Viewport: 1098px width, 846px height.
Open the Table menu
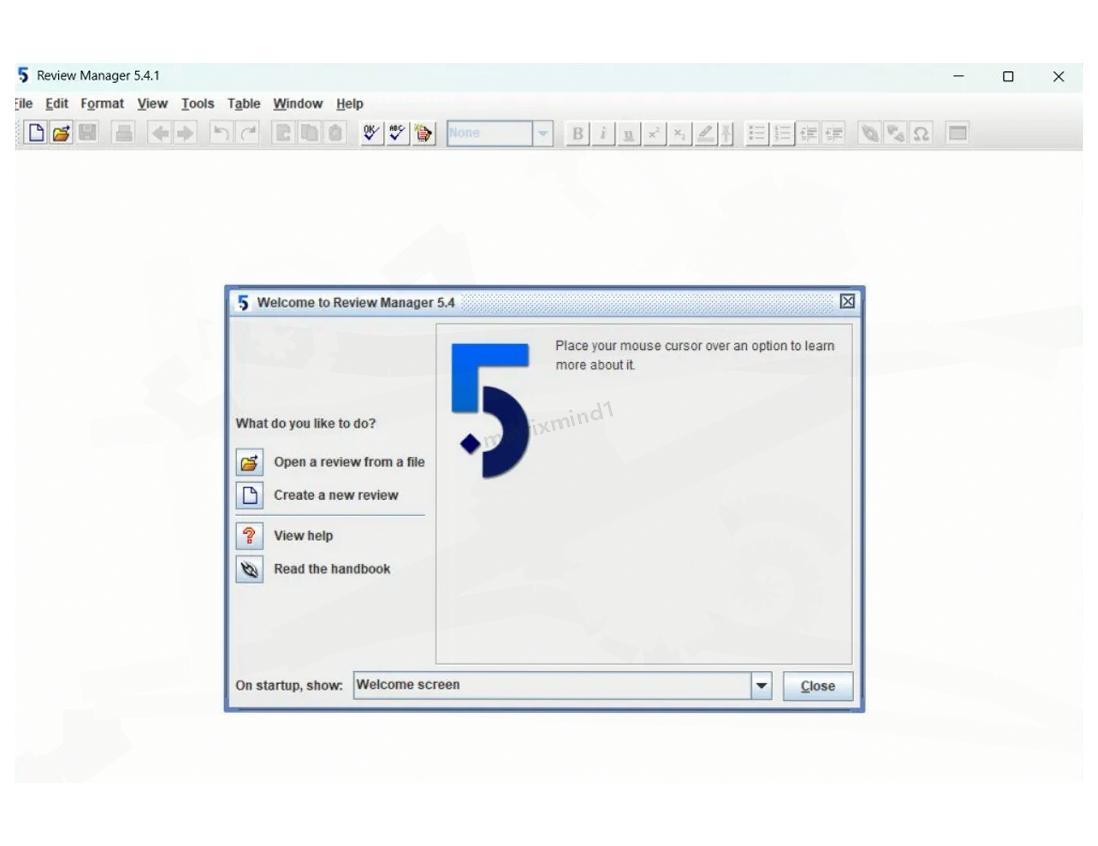pyautogui.click(x=244, y=104)
